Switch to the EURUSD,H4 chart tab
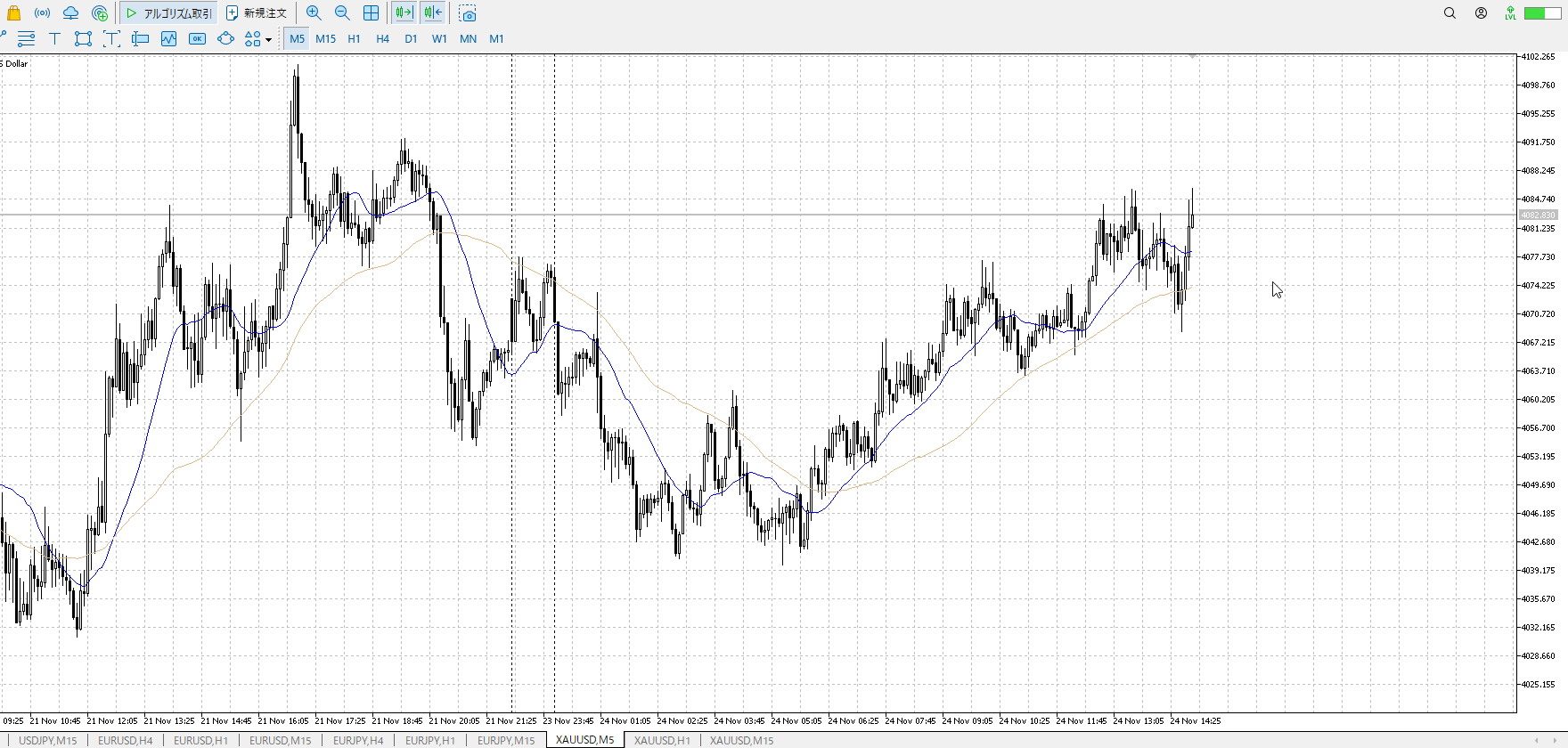The image size is (1568, 748). pyautogui.click(x=125, y=740)
